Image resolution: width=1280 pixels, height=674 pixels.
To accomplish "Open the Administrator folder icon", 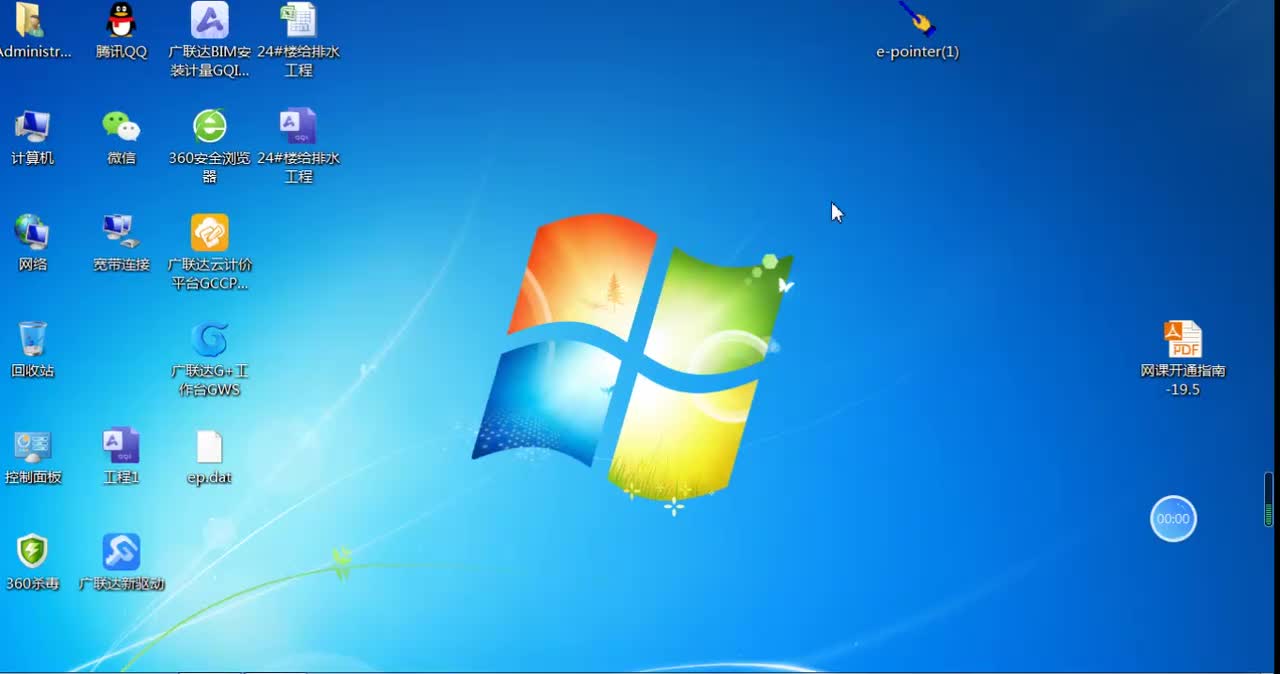I will point(30,20).
